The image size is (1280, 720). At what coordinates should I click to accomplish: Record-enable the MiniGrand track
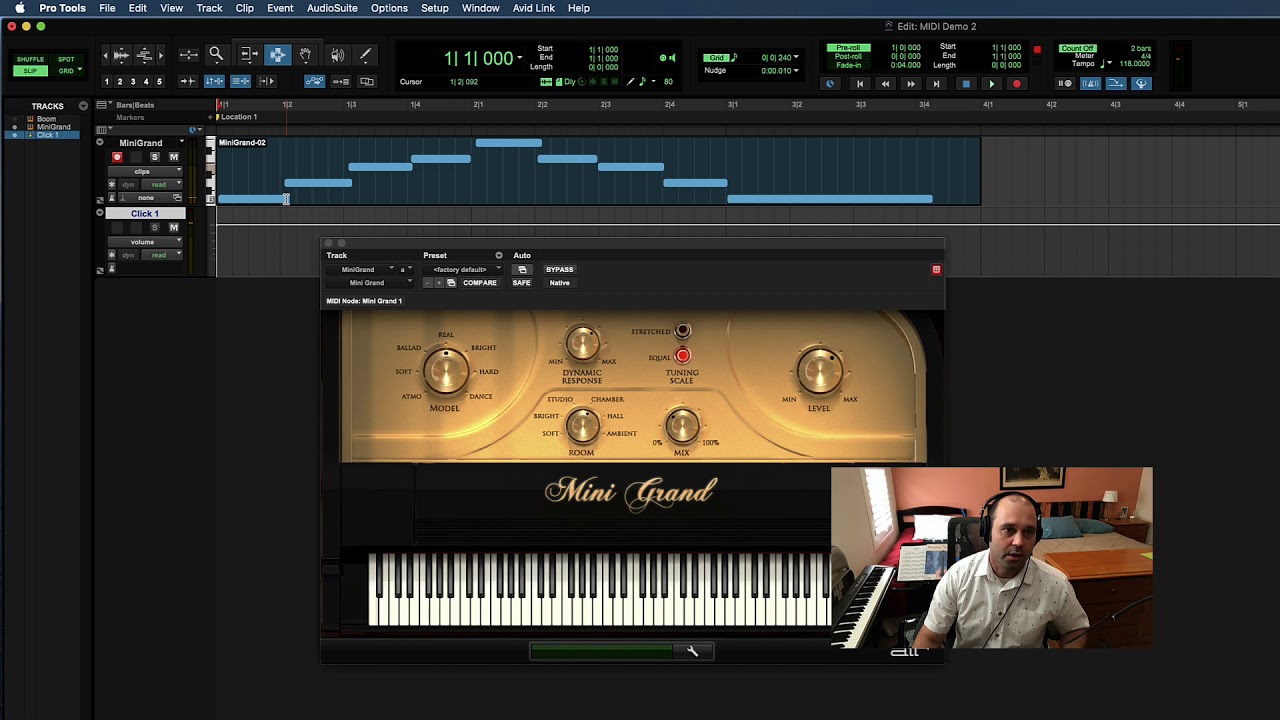pyautogui.click(x=117, y=157)
